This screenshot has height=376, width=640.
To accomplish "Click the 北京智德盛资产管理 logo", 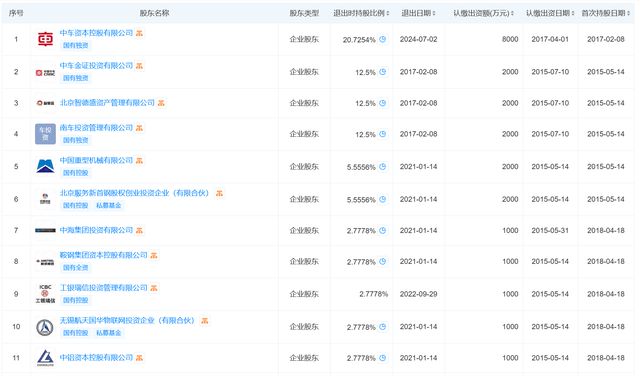I will (x=45, y=103).
